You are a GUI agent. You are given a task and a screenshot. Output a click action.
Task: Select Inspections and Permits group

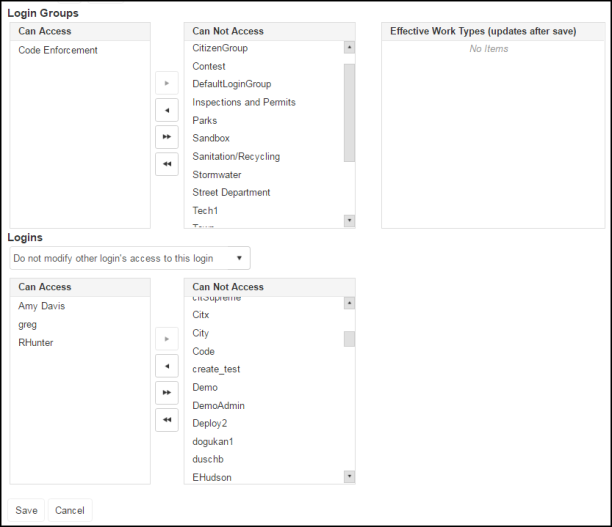click(x=244, y=102)
